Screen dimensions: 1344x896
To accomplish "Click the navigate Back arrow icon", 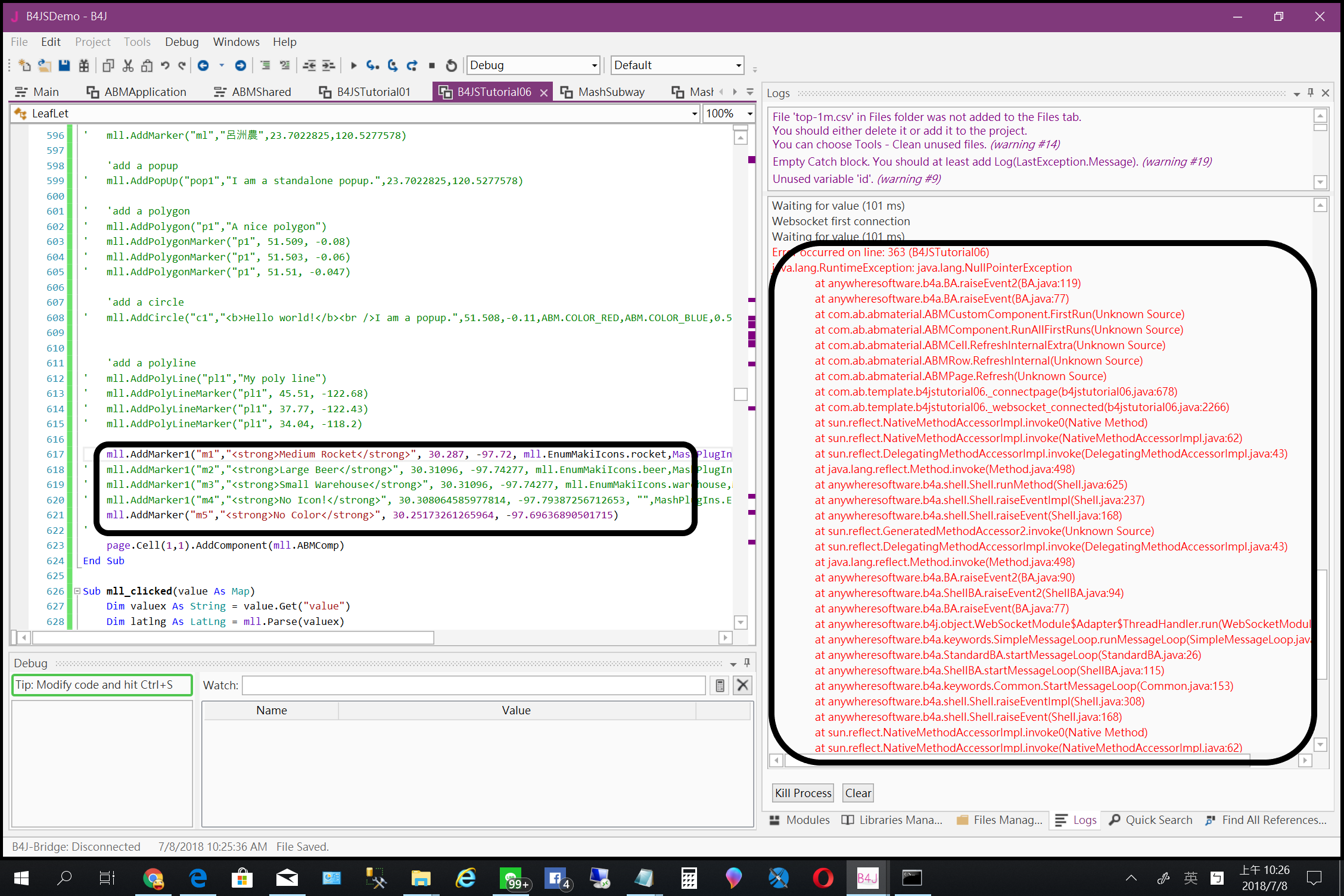I will click(203, 66).
